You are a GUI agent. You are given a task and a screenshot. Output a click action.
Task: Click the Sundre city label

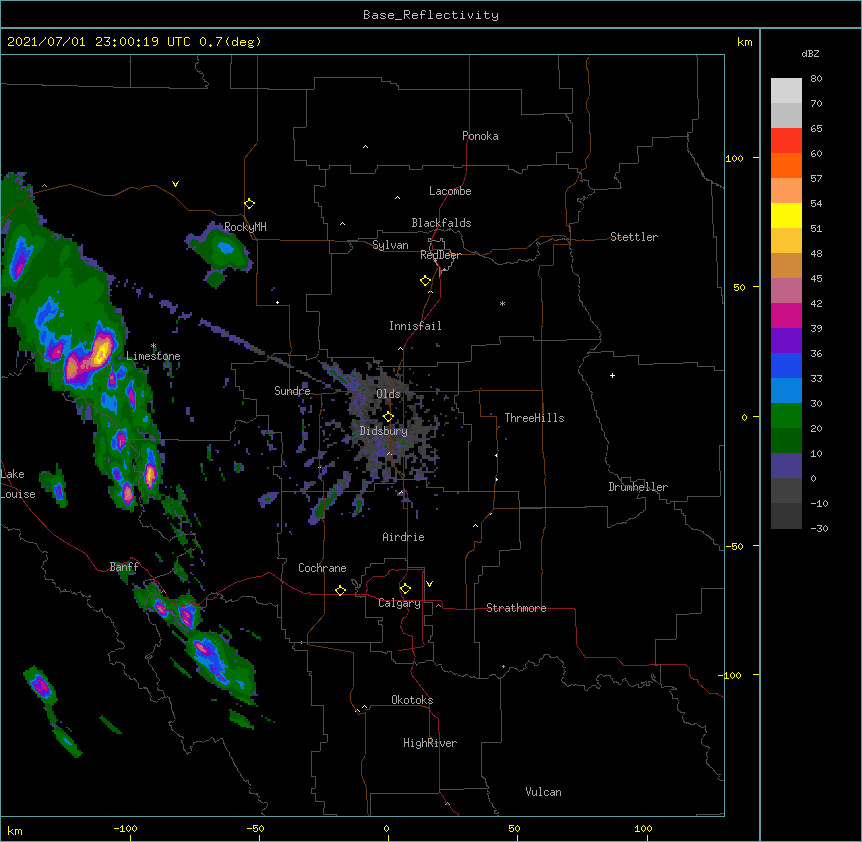[x=292, y=391]
